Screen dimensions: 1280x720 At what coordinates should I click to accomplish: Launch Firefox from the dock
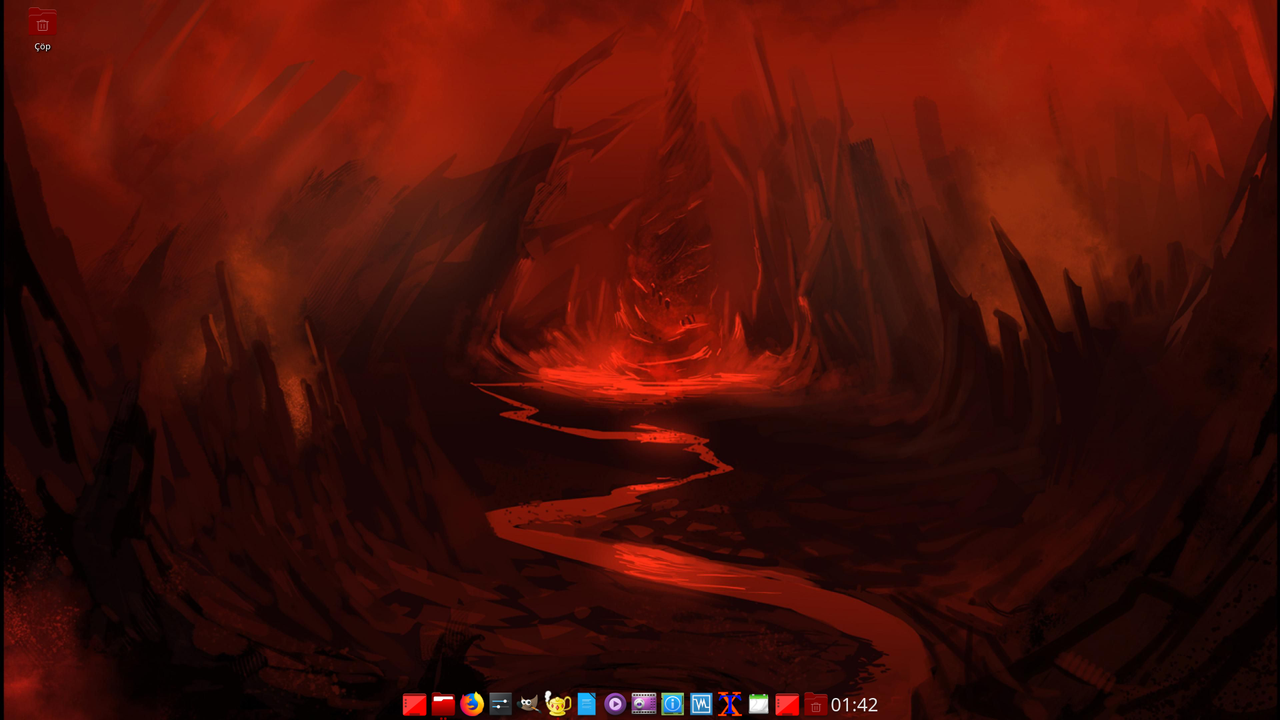pos(472,705)
